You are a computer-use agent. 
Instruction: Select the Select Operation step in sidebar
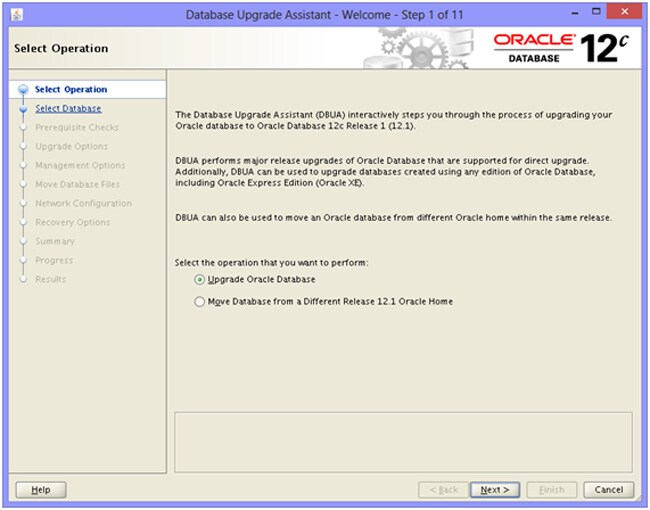[71, 90]
